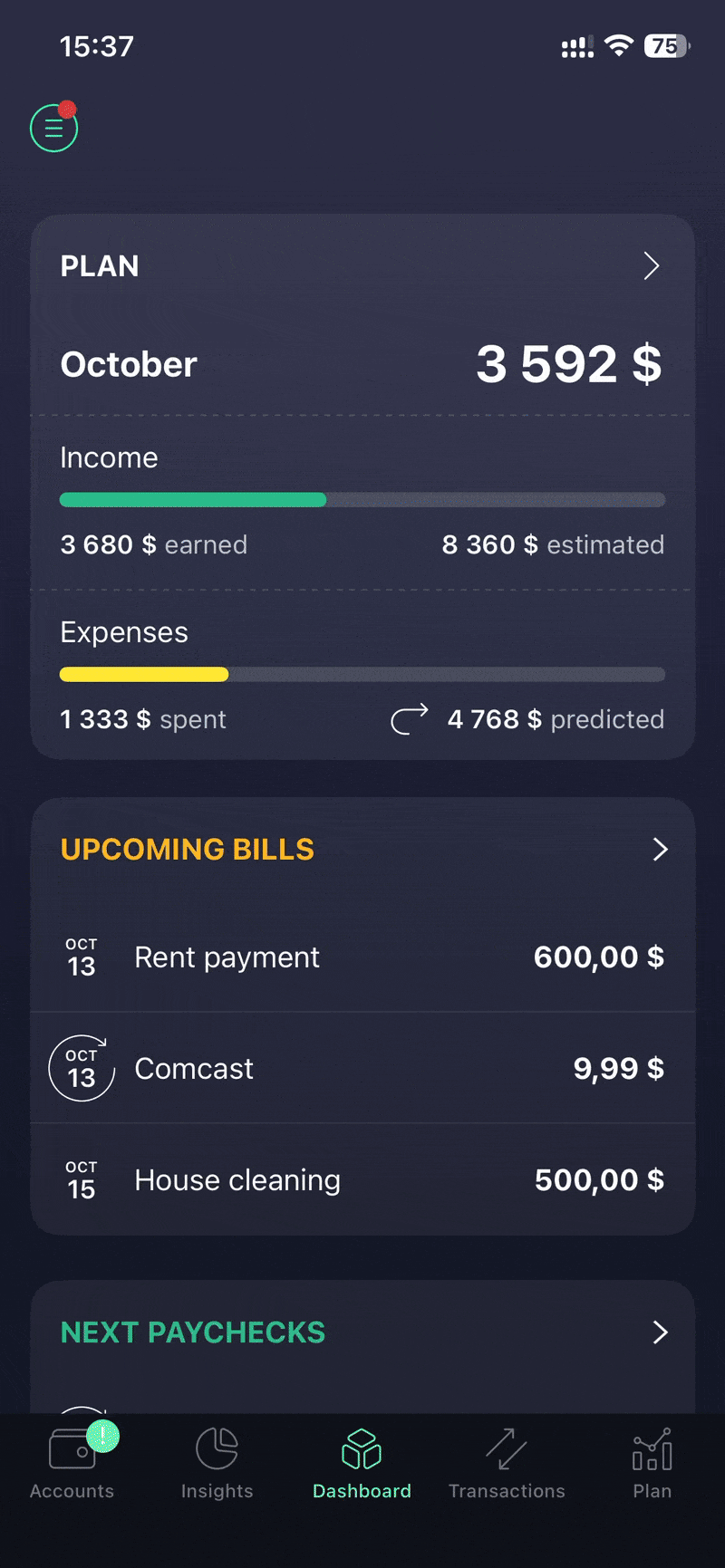This screenshot has width=725, height=1568.
Task: Switch to the Transactions tab label
Action: coord(507,1491)
